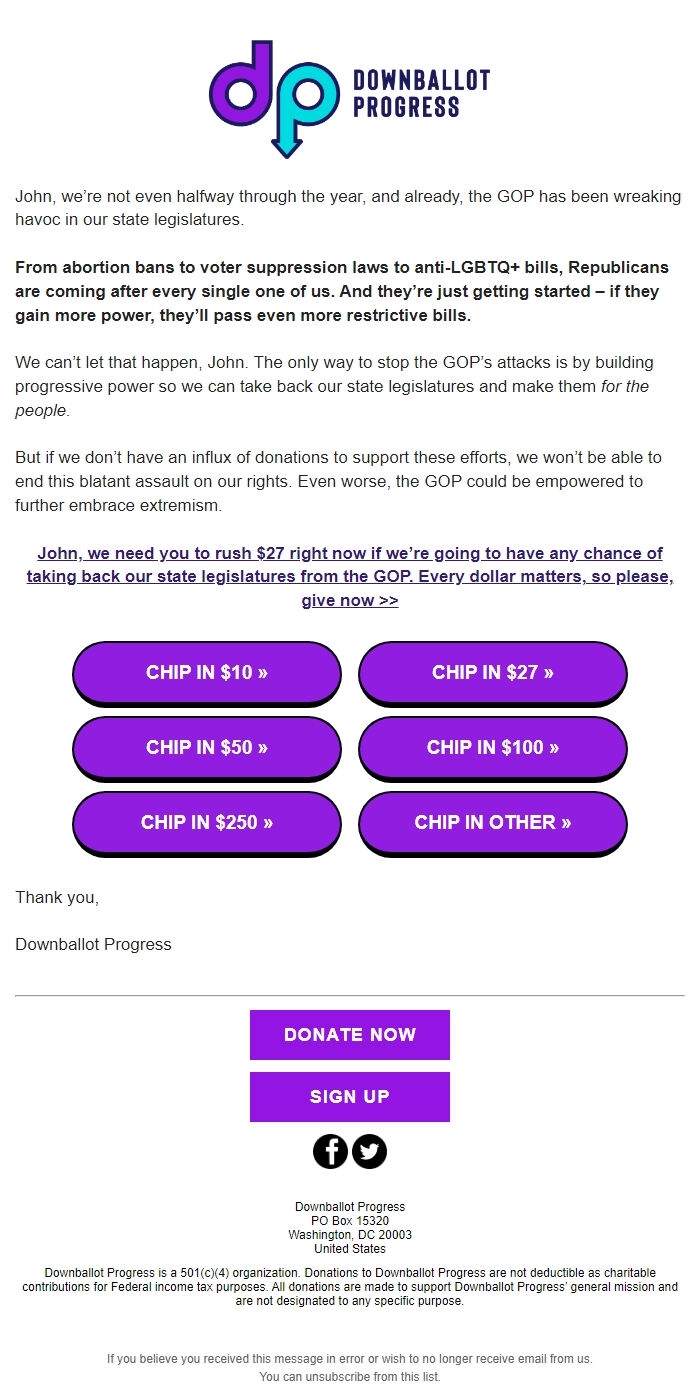Select the Chip In $10 button
Image resolution: width=700 pixels, height=1396 pixels.
(x=206, y=672)
